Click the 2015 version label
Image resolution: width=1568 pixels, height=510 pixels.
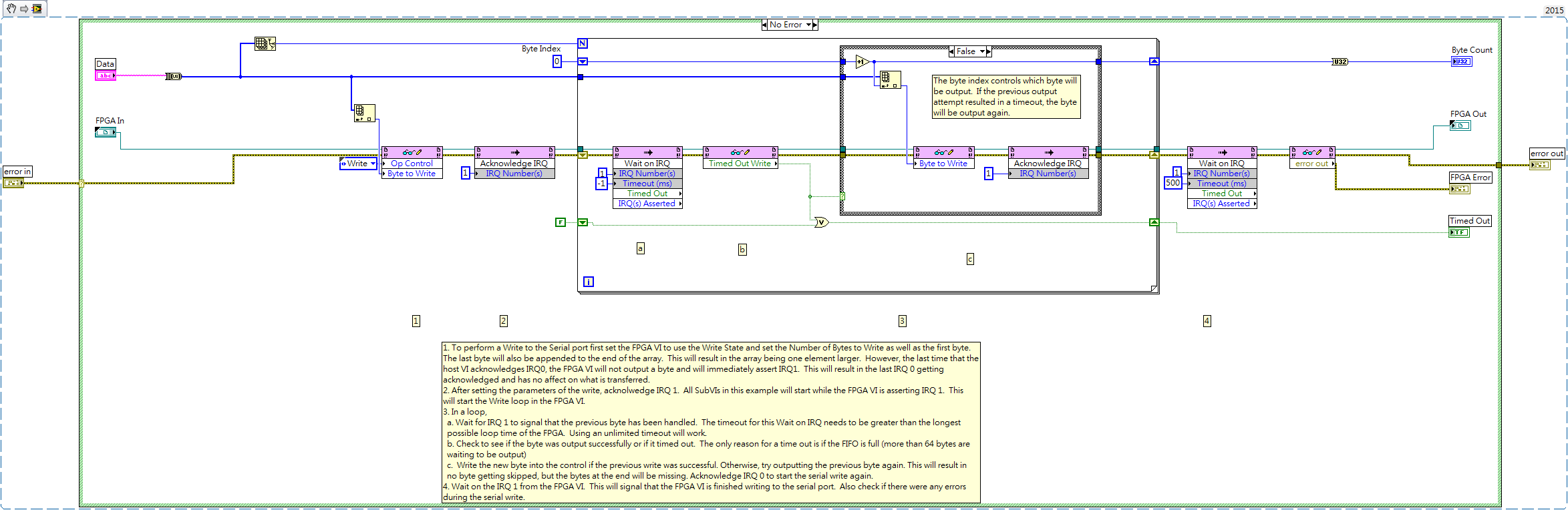(x=1554, y=10)
